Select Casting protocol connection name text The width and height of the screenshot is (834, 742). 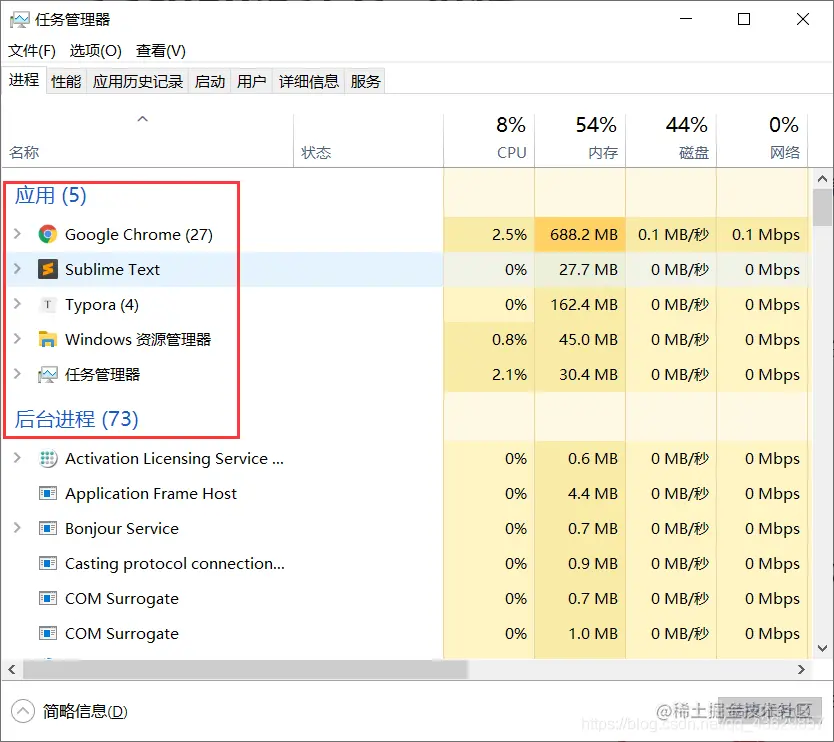point(174,564)
